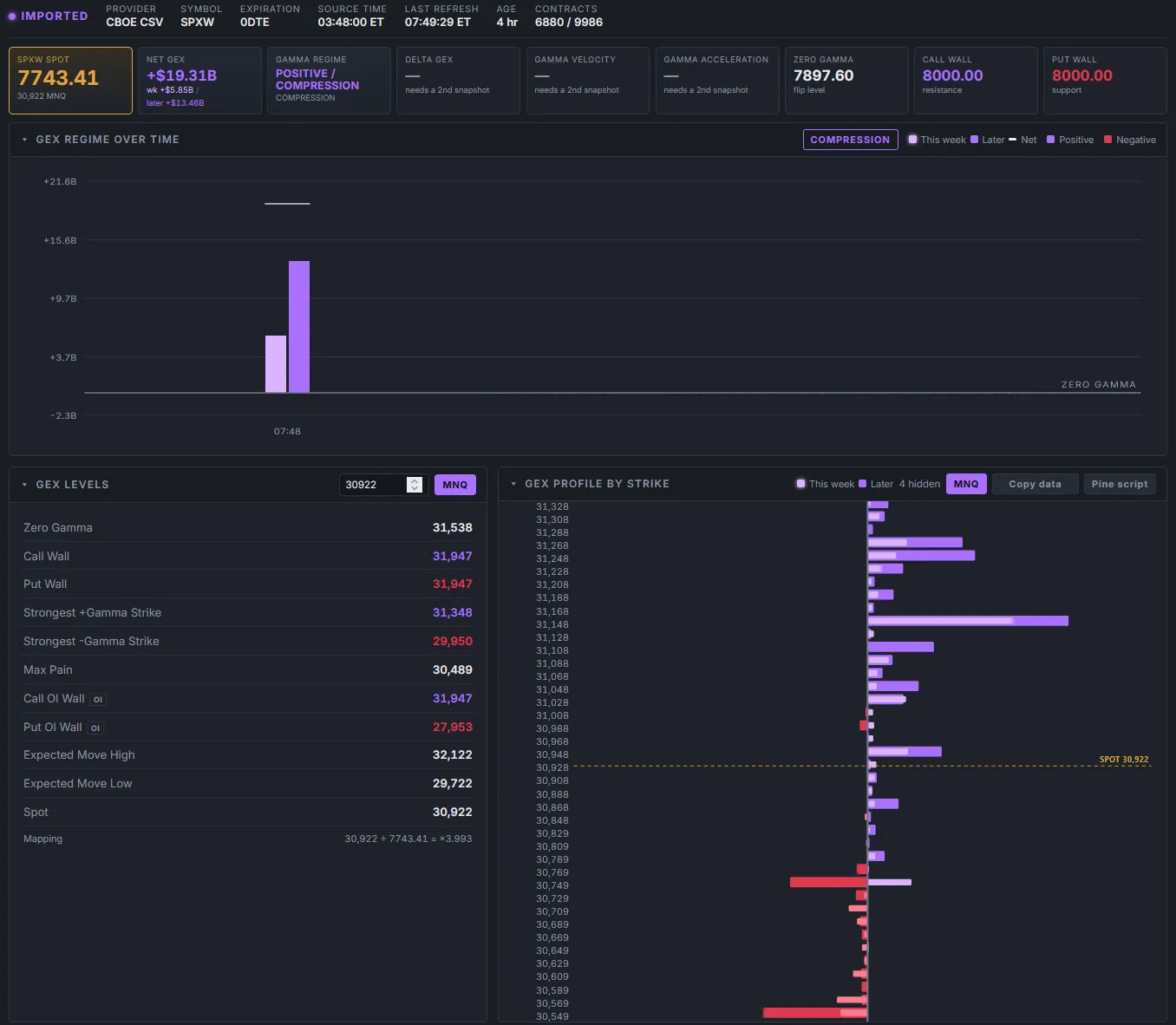Viewport: 1176px width, 1025px height.
Task: Click the Expected Move High value 32,122
Action: [453, 754]
